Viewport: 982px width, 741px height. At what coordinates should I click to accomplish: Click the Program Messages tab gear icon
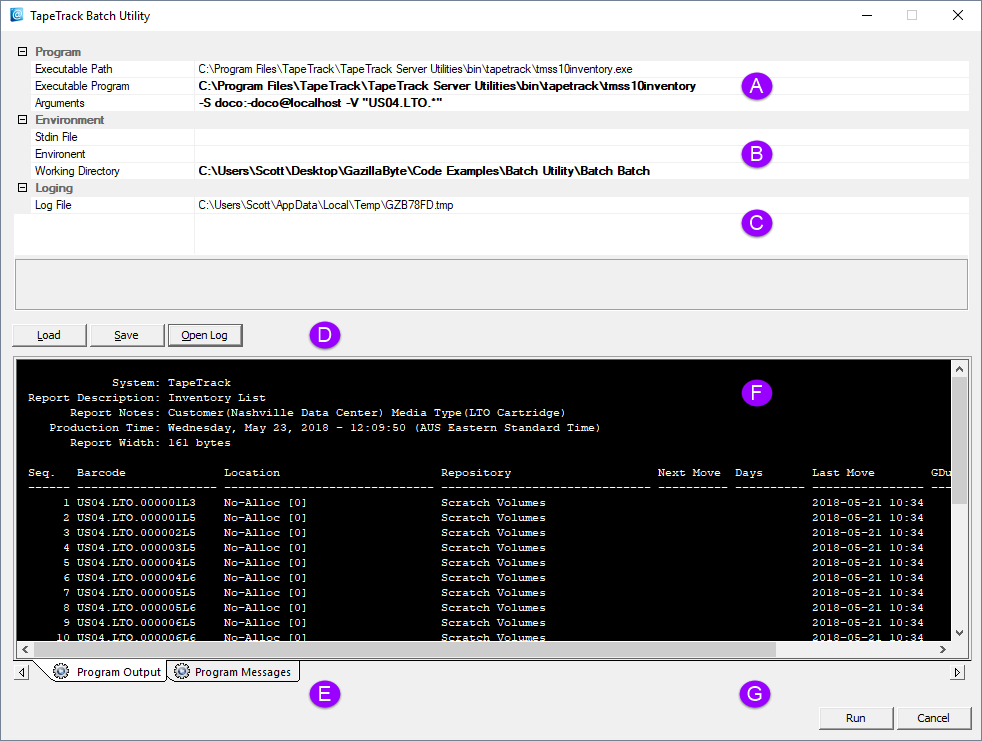pos(182,671)
